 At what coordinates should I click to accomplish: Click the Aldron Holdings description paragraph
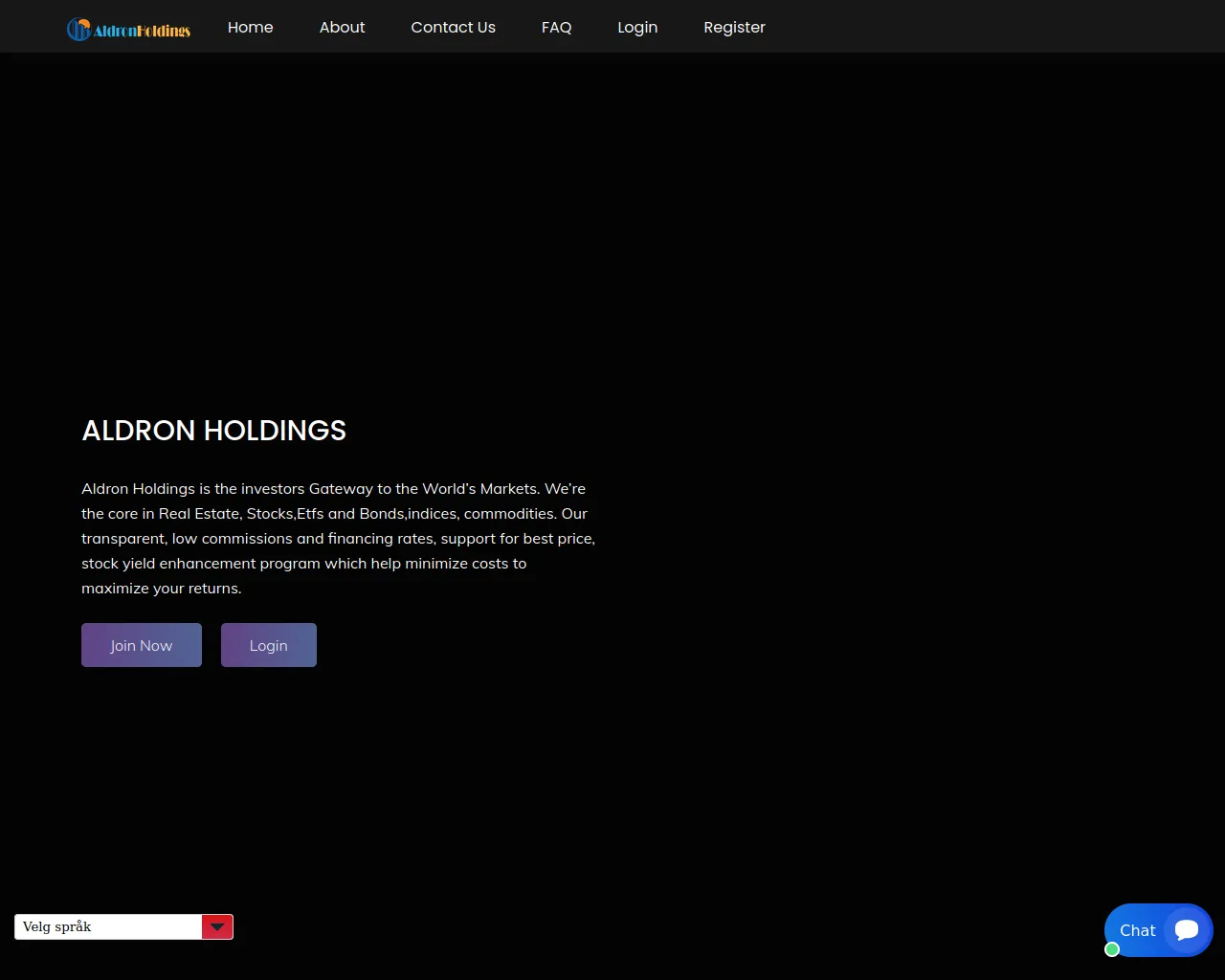[x=338, y=538]
